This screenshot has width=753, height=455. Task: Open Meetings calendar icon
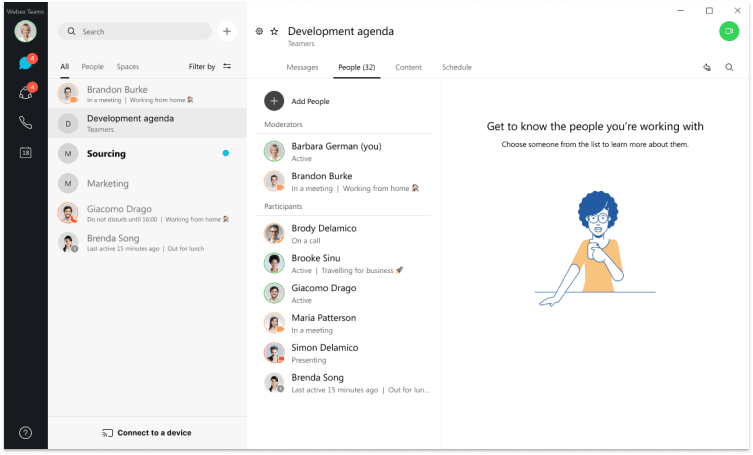(x=25, y=153)
